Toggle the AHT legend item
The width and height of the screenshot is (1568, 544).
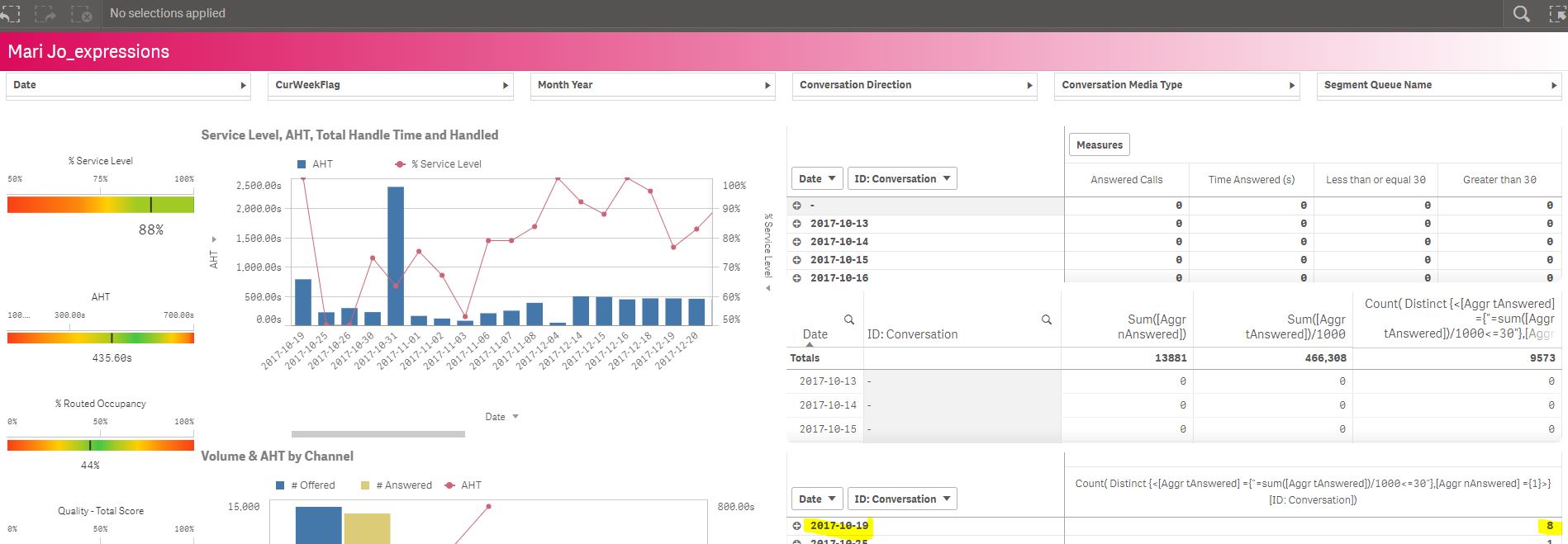[x=315, y=164]
